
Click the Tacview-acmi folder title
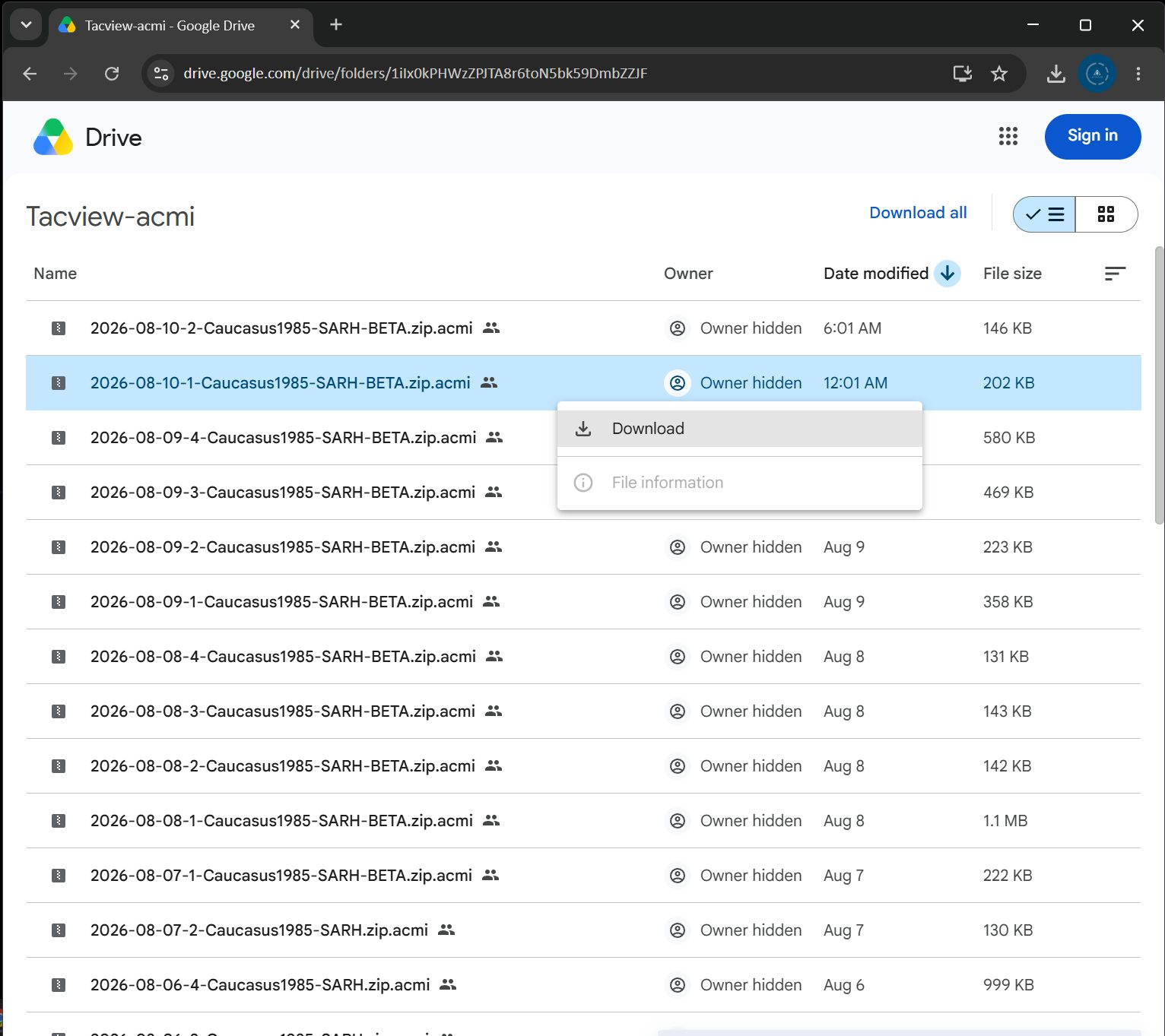110,217
